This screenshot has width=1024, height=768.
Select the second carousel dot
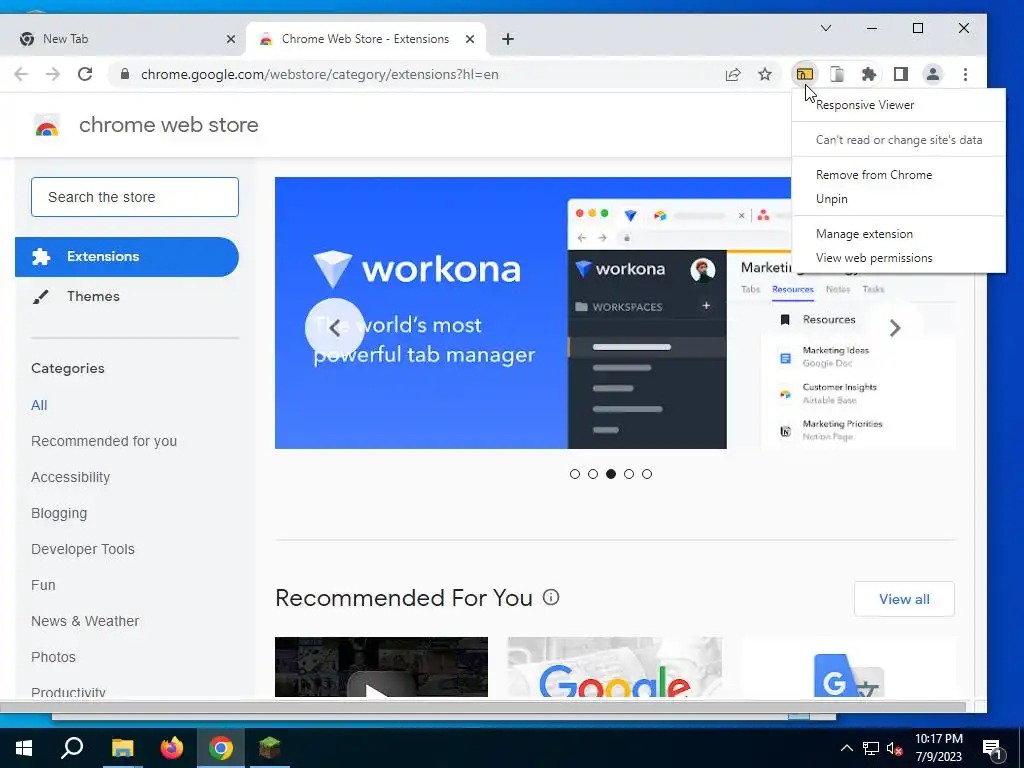593,474
